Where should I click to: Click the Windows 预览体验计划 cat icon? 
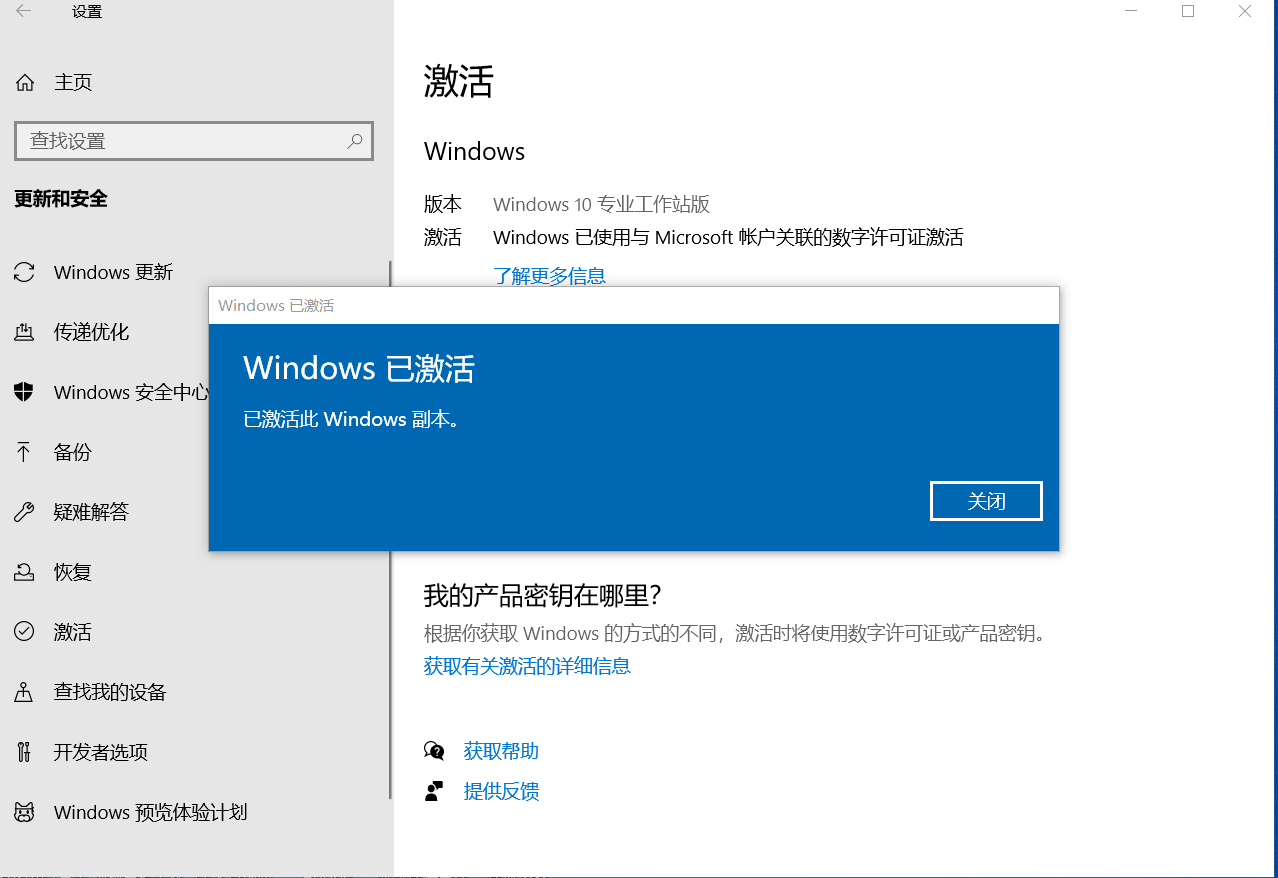point(24,812)
